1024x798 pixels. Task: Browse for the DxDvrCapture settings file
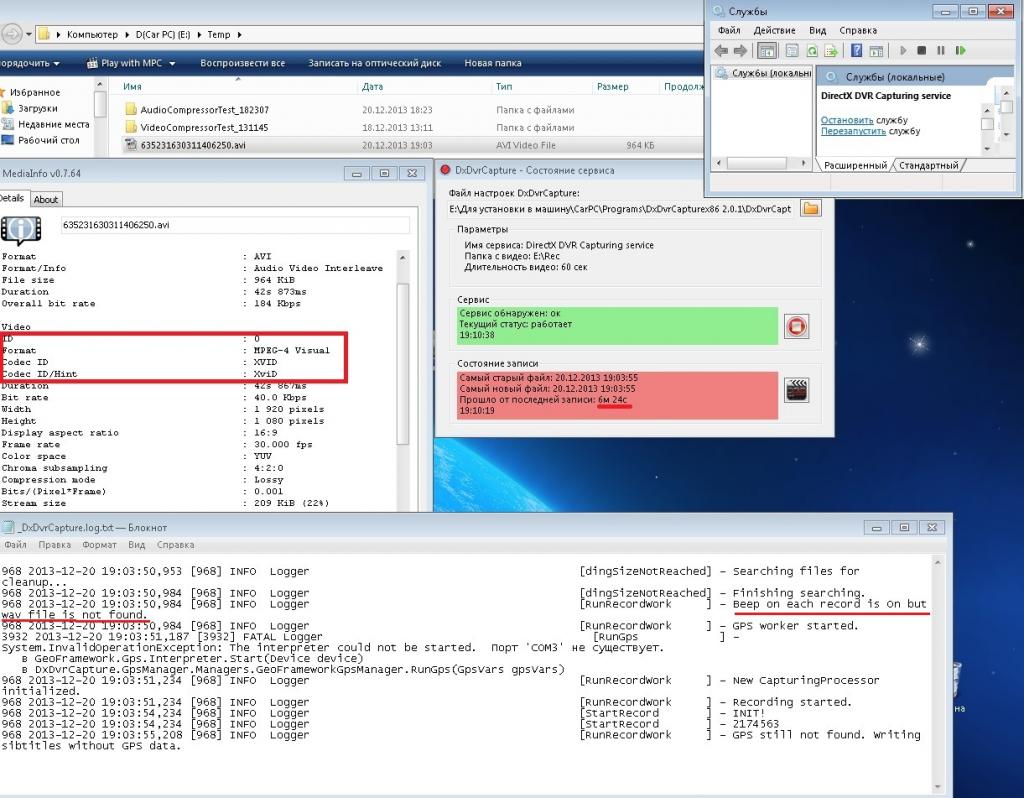point(810,208)
